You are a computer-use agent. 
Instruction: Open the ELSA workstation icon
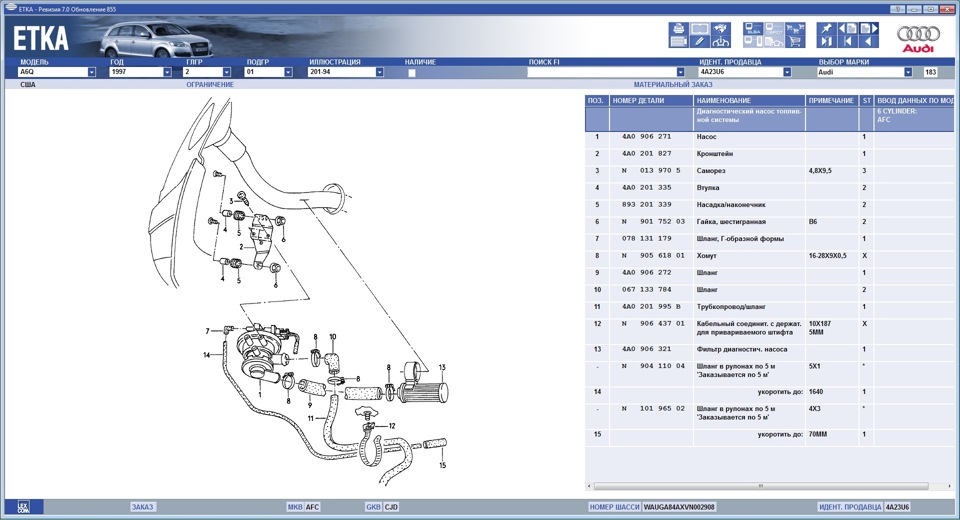point(753,29)
